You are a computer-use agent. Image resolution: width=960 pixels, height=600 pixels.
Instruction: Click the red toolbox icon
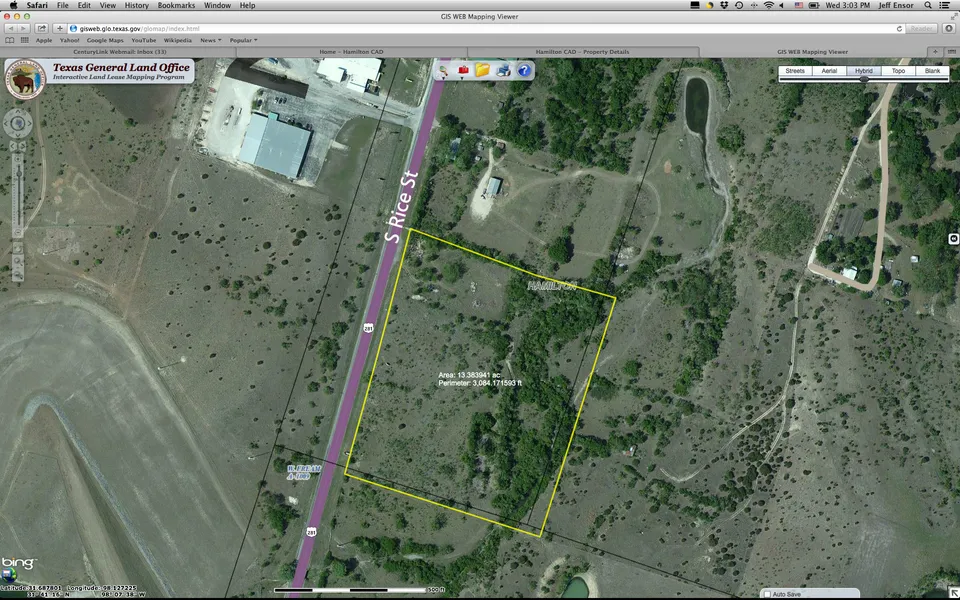click(x=463, y=70)
